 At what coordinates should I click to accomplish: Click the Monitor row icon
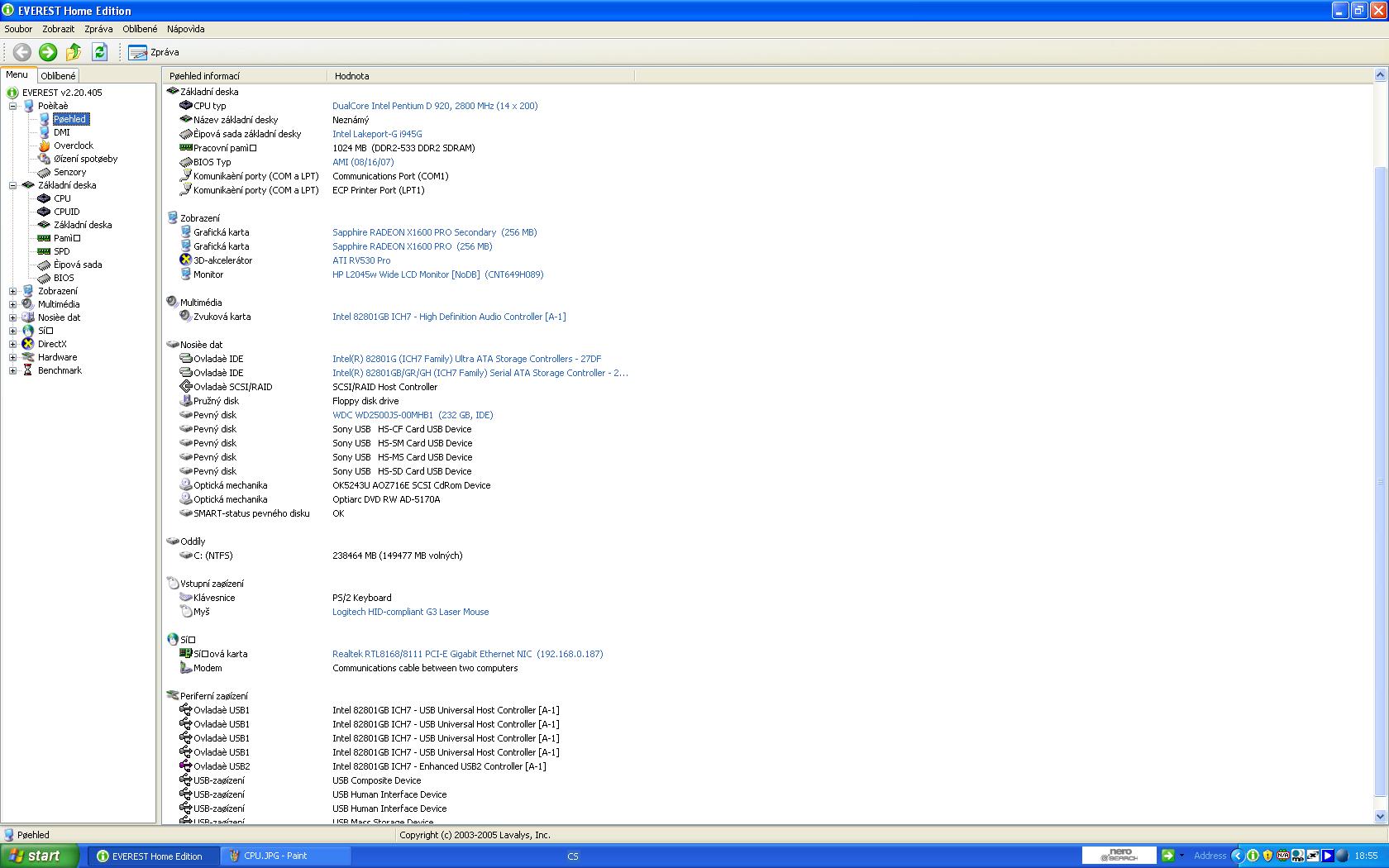(x=186, y=274)
